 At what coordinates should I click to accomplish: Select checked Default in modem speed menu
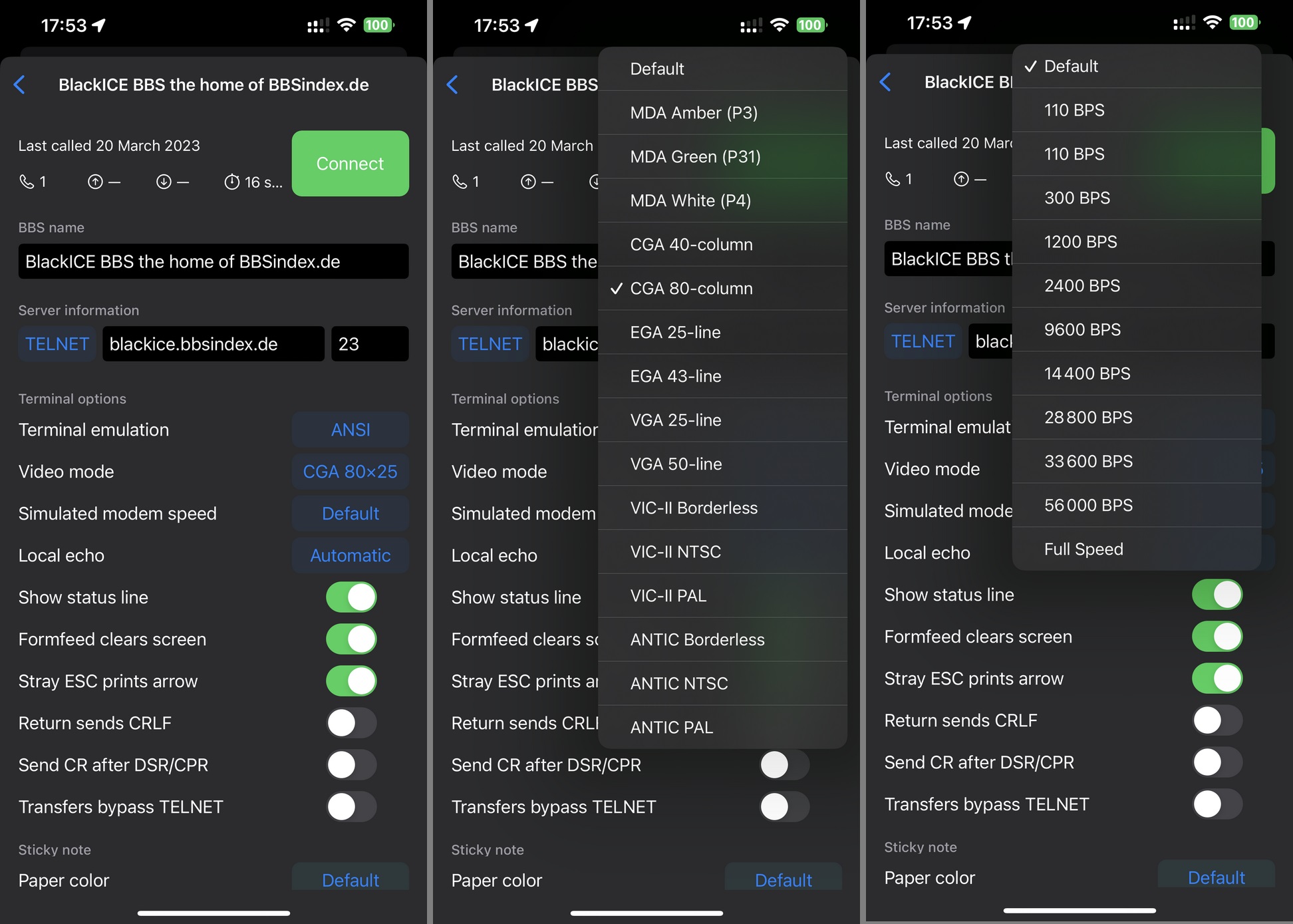[x=1137, y=66]
